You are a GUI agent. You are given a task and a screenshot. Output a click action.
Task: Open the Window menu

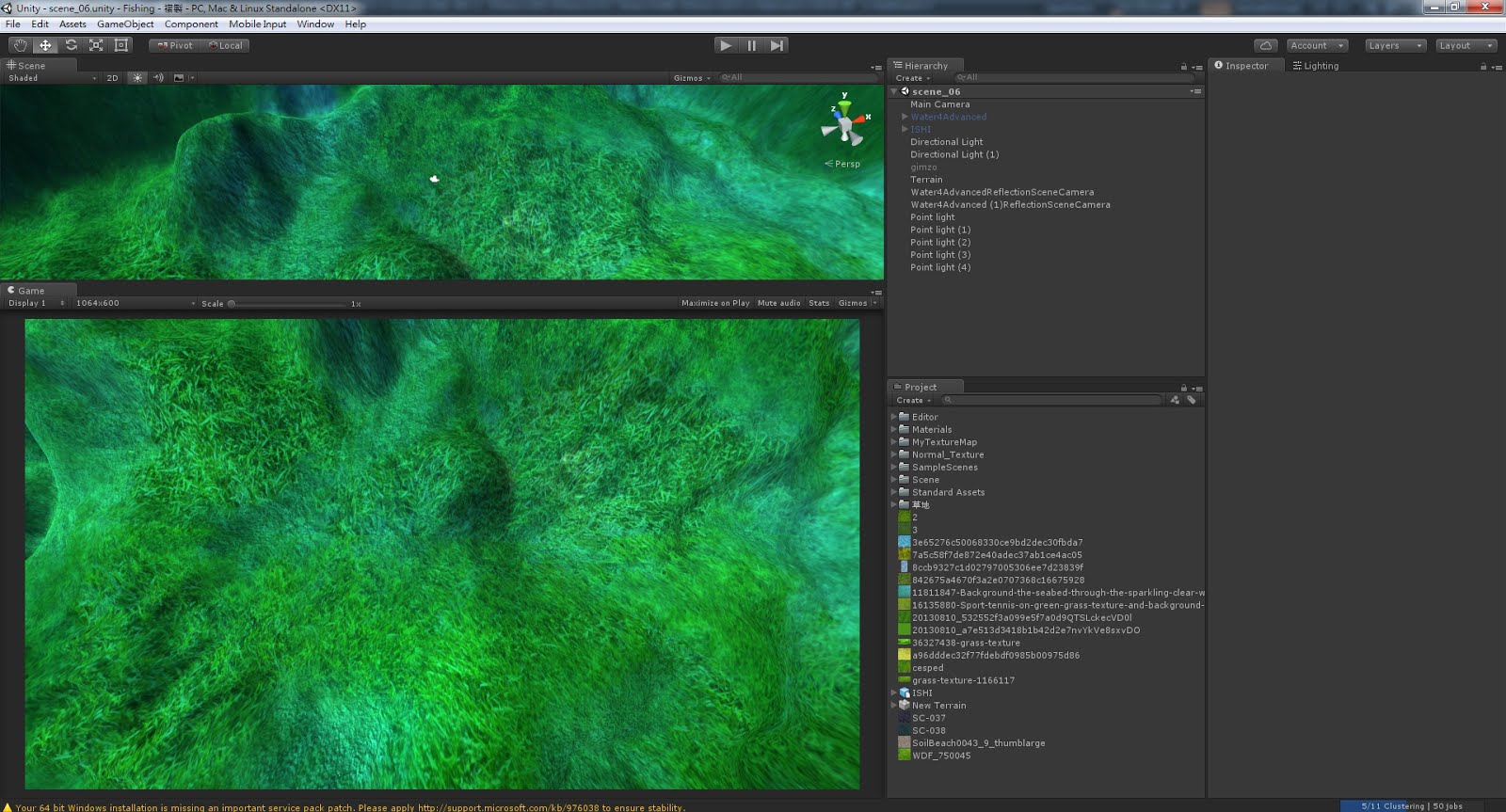(x=315, y=24)
